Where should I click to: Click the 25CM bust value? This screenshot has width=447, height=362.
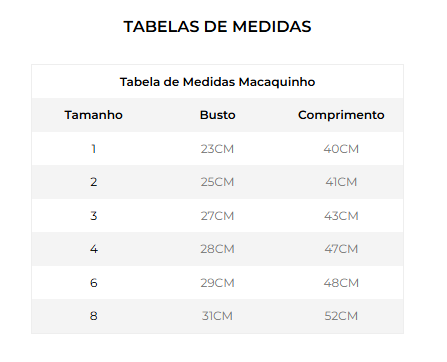click(217, 182)
